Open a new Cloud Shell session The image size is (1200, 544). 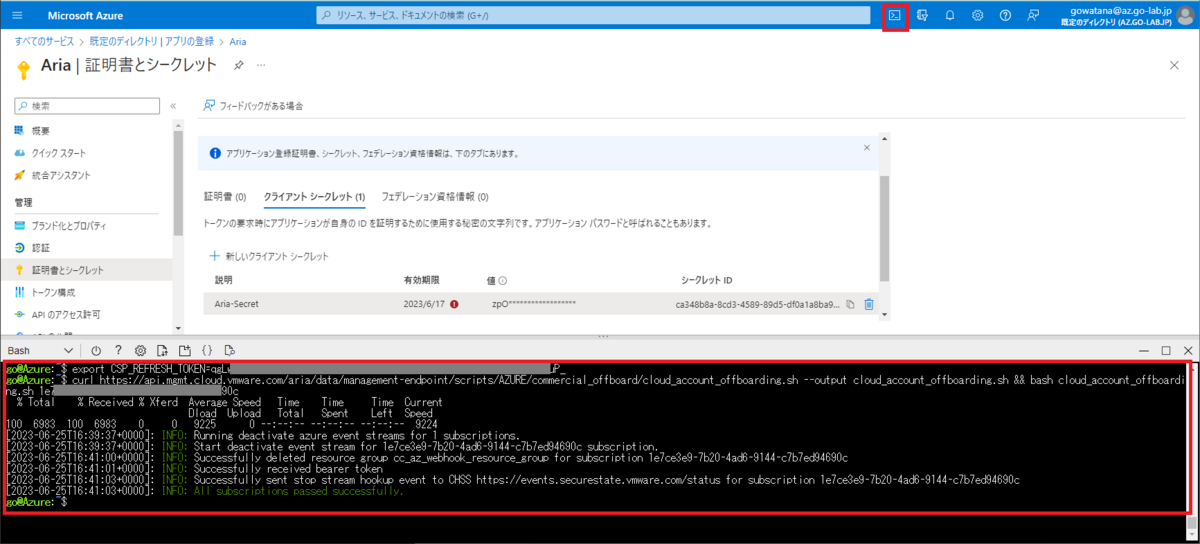point(184,351)
